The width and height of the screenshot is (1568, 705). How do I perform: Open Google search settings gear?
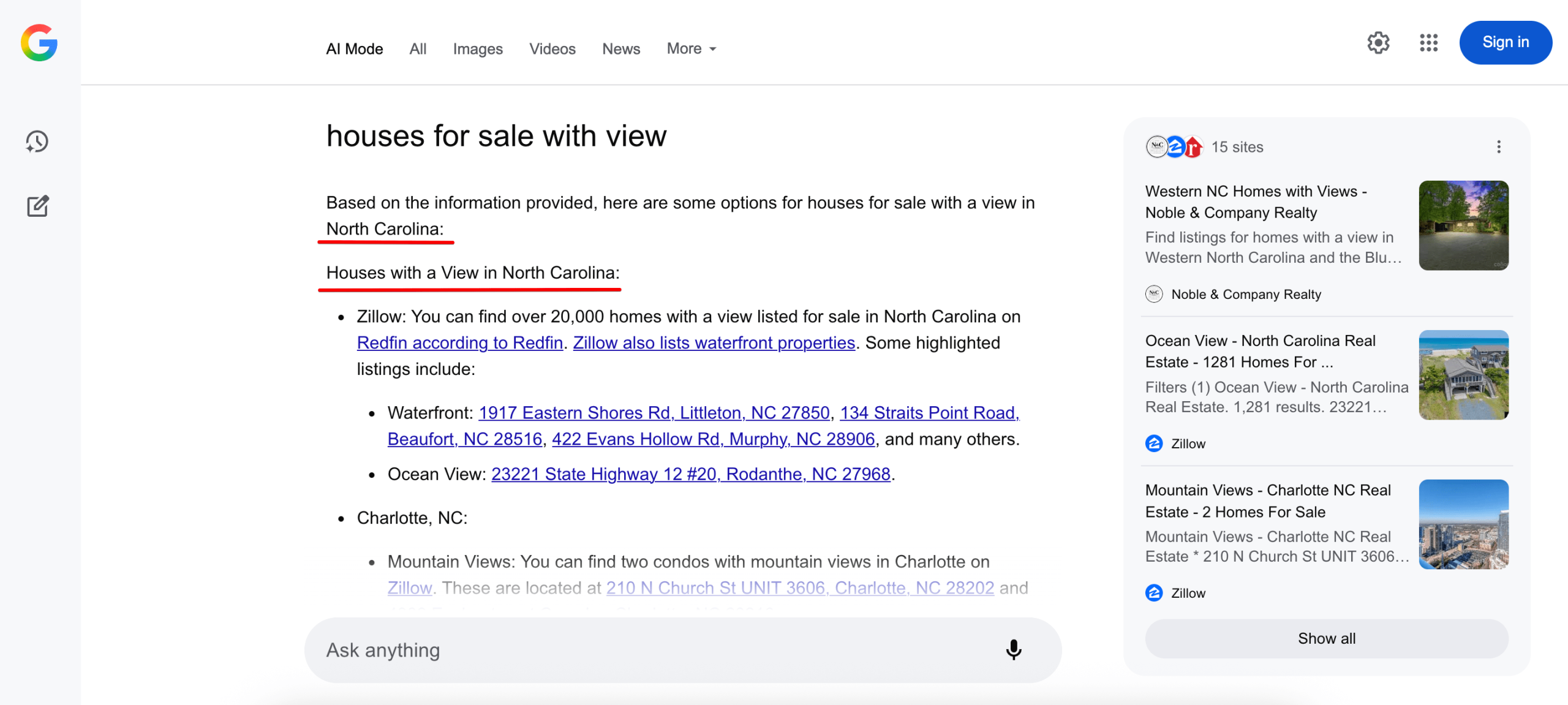coord(1378,42)
